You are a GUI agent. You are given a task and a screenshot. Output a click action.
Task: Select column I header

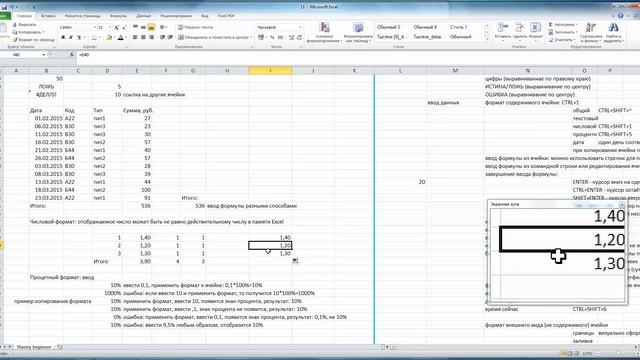point(270,71)
